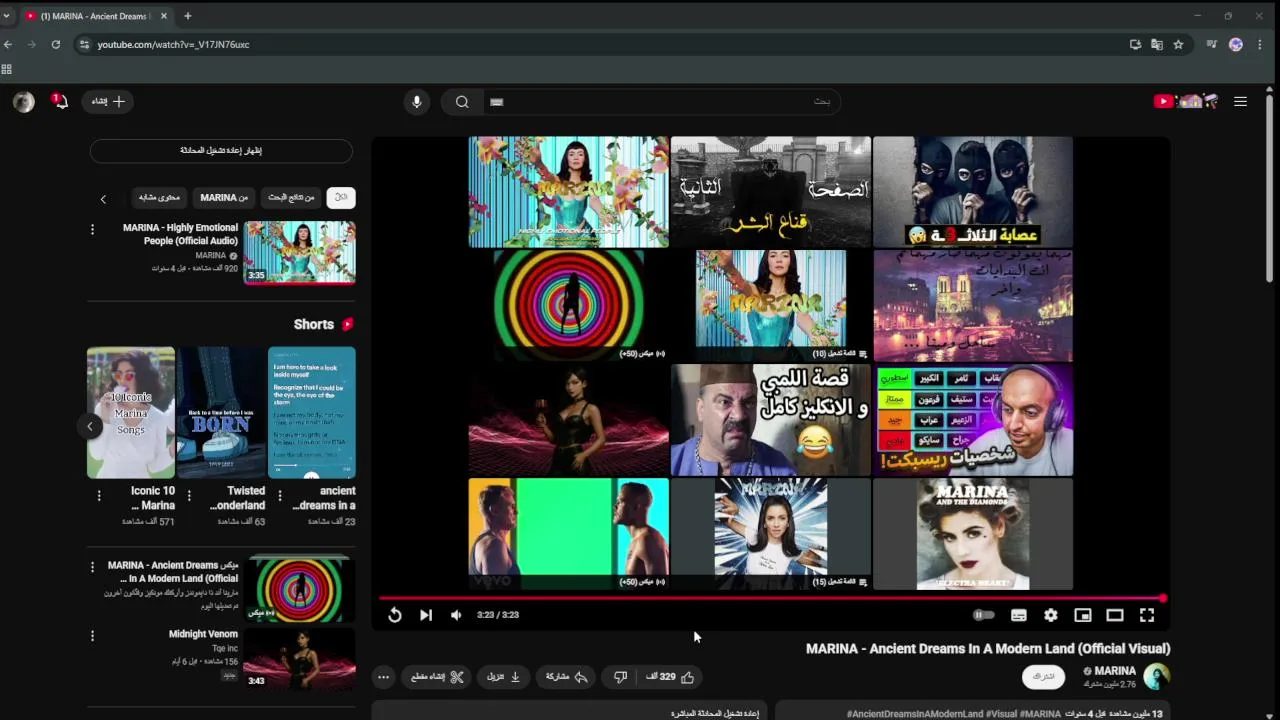Reload the browser page
1280x720 pixels.
pos(56,44)
